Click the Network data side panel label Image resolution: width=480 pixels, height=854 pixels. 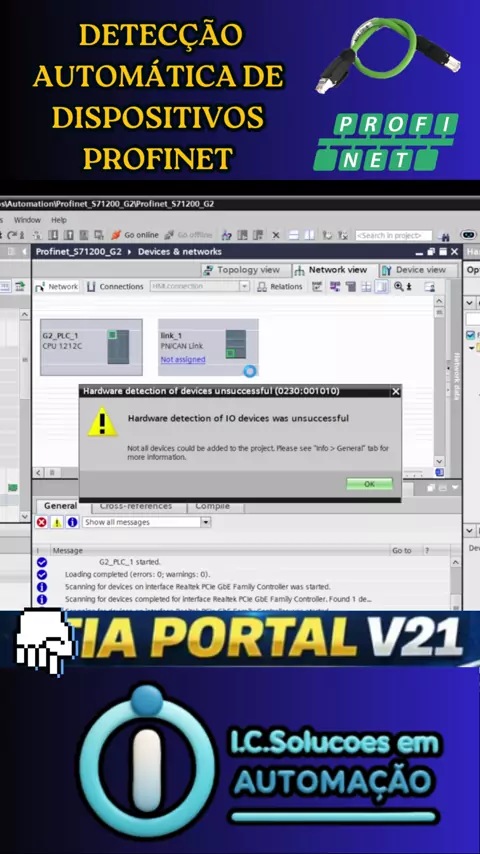(456, 376)
